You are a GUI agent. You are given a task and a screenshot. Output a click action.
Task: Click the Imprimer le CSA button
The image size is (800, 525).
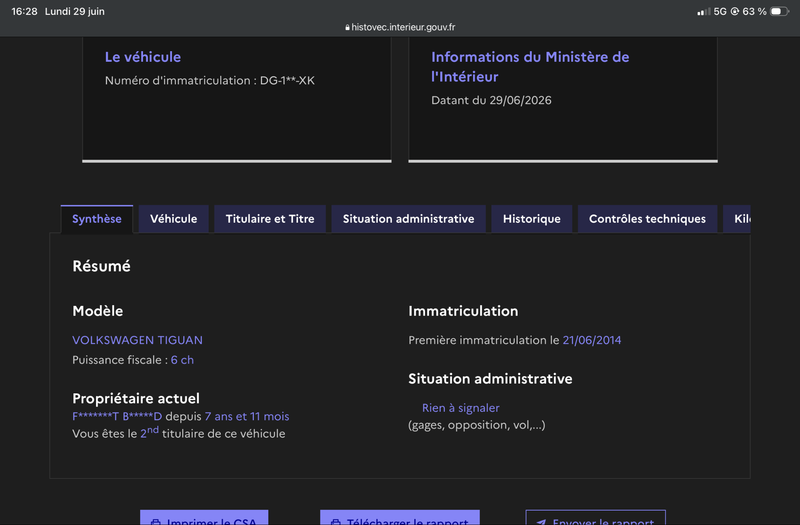tap(204, 518)
